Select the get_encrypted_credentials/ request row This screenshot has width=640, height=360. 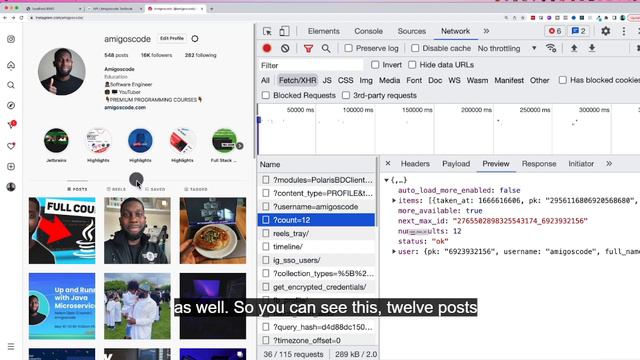click(316, 287)
